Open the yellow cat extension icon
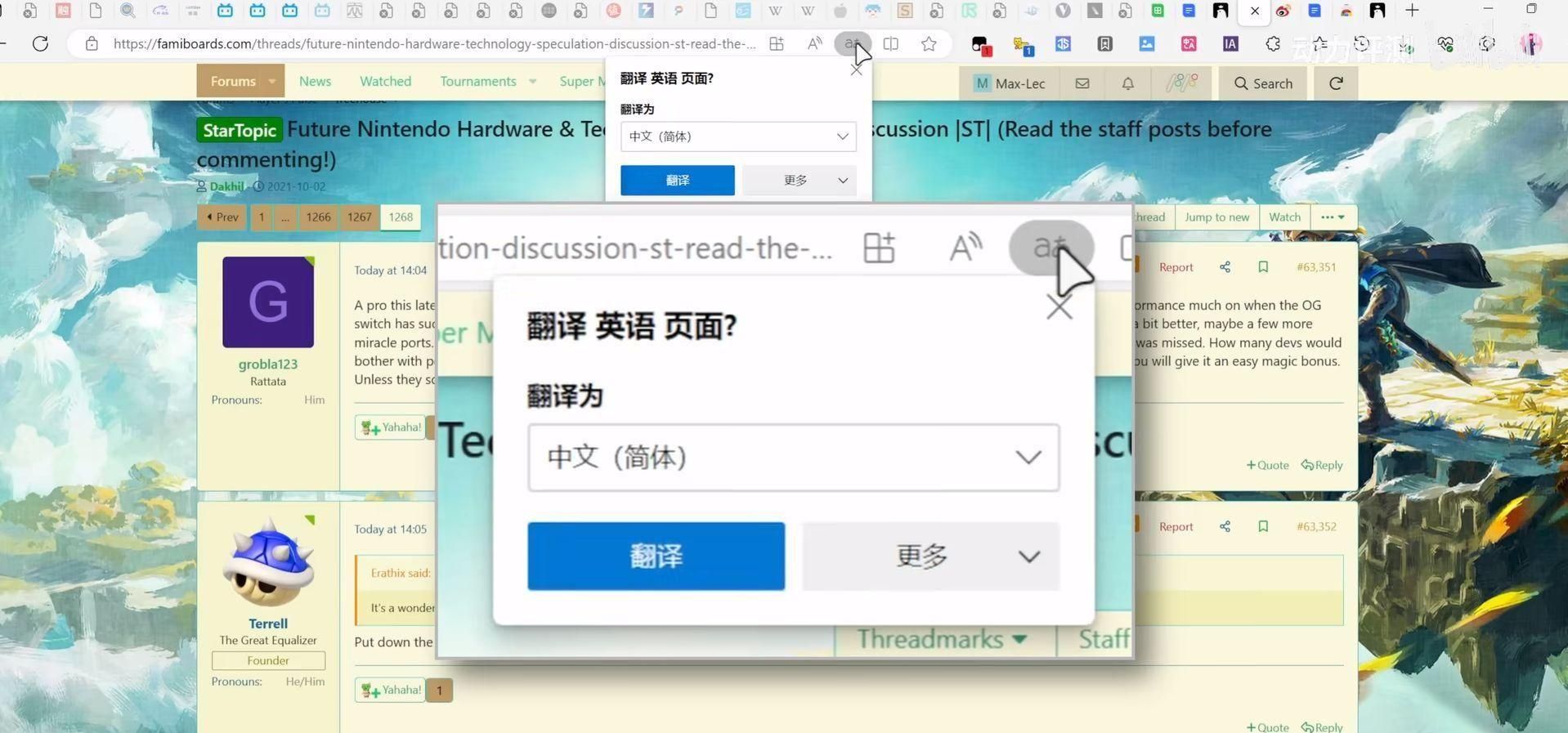1568x733 pixels. [x=1023, y=45]
